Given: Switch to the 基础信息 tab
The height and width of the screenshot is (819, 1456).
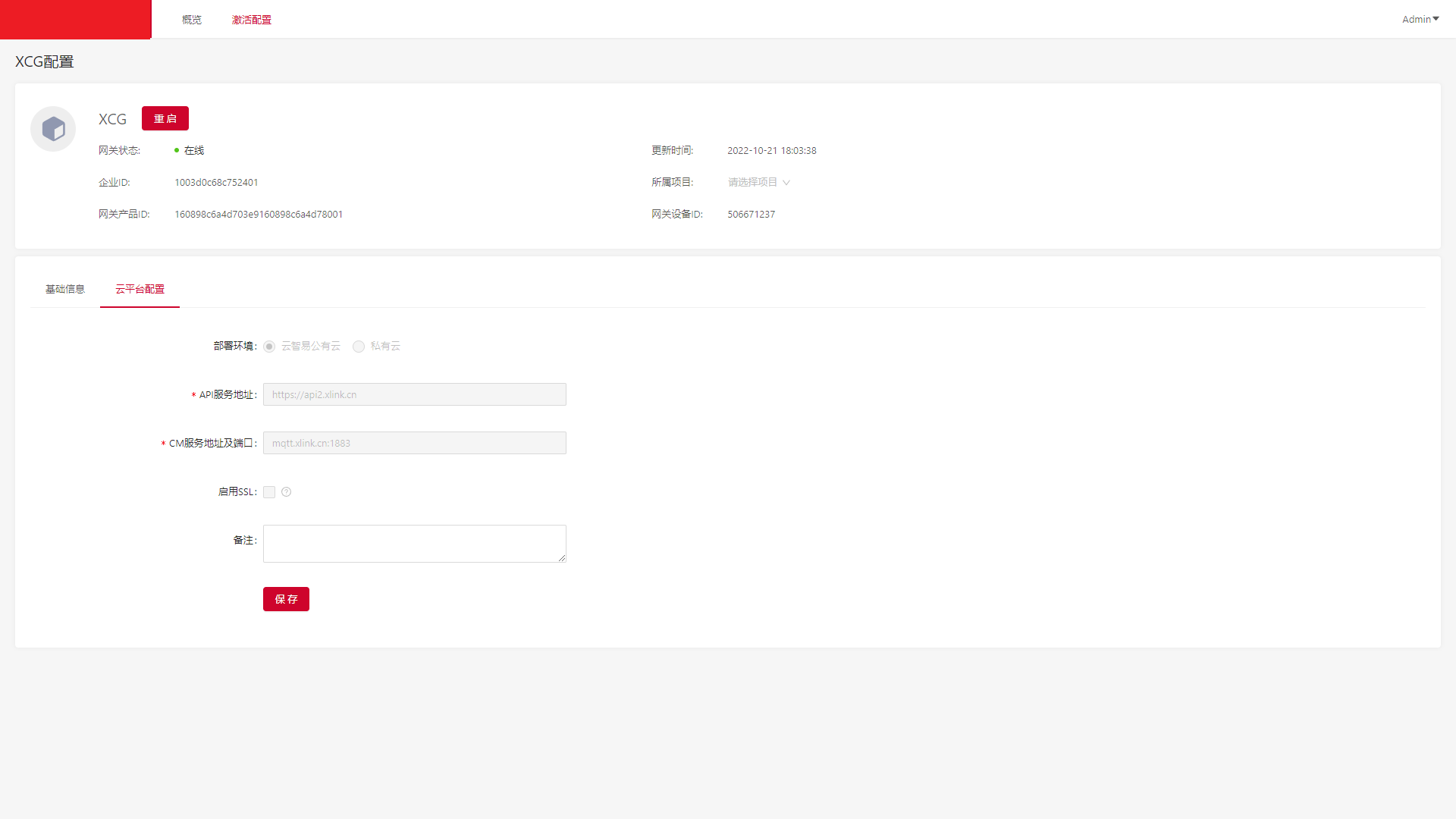Looking at the screenshot, I should pyautogui.click(x=65, y=289).
